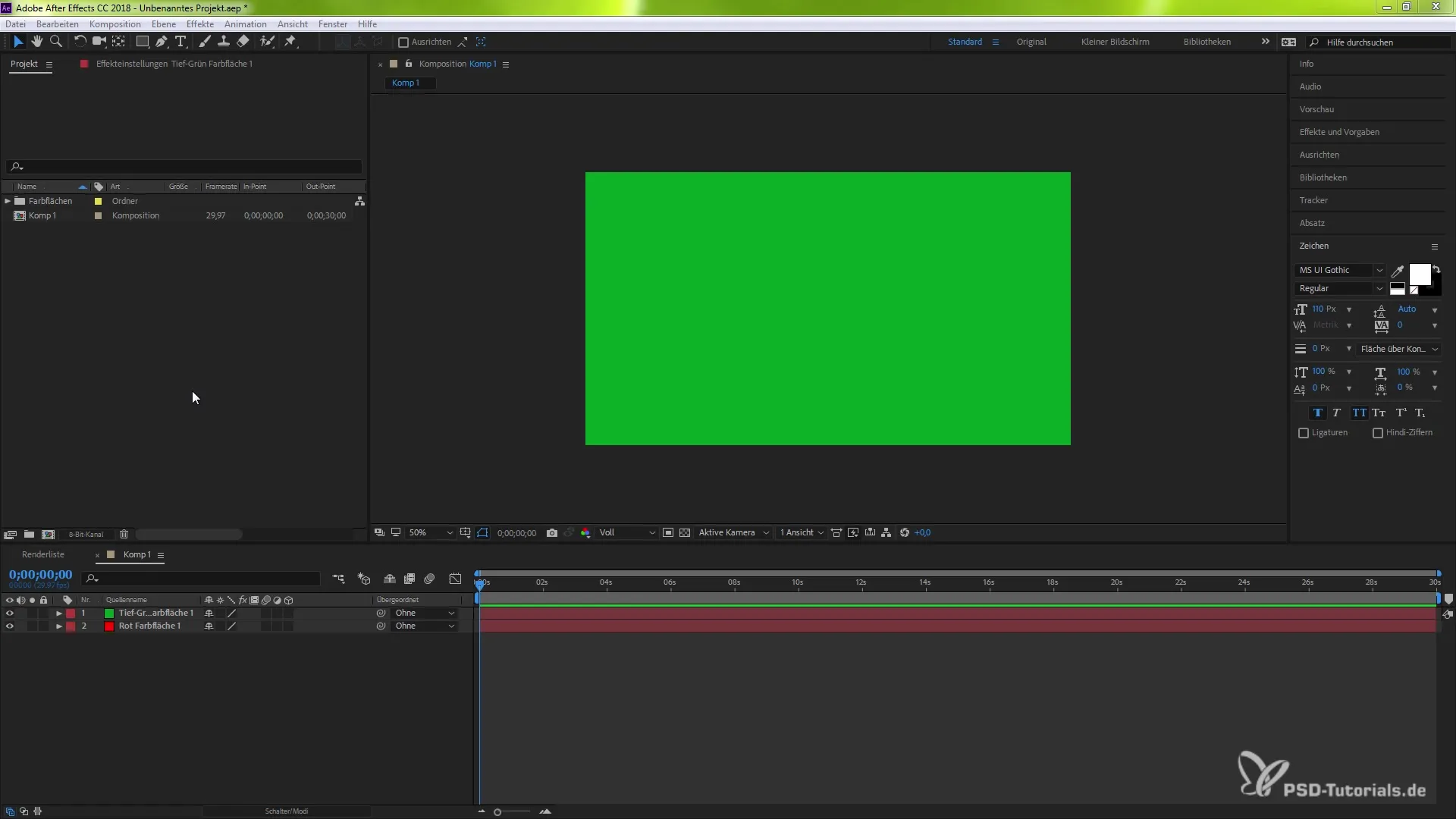Screen dimensions: 1456x819
Task: Select the Unified Camera tool
Action: pos(99,42)
